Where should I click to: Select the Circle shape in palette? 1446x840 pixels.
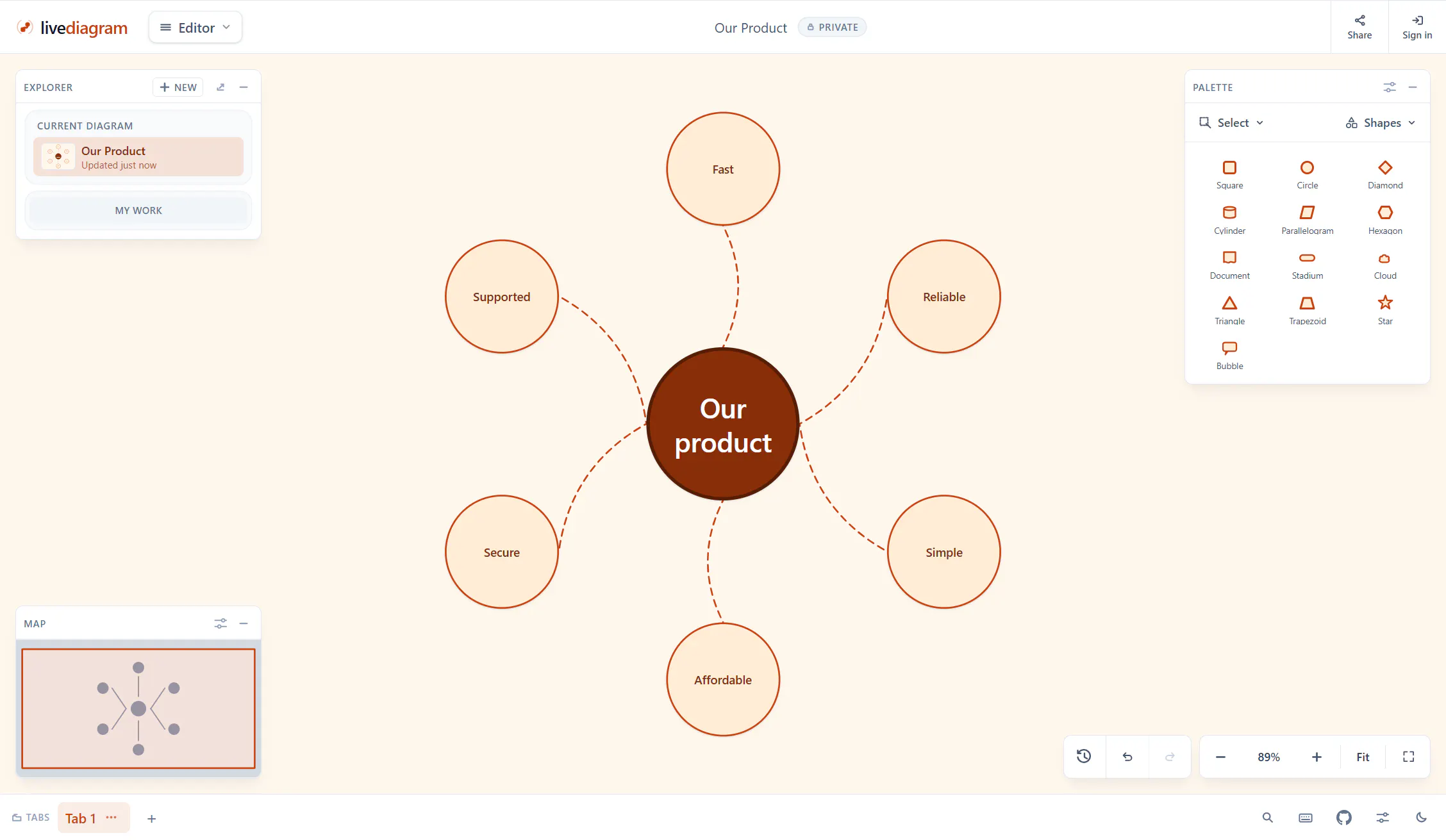(x=1307, y=174)
